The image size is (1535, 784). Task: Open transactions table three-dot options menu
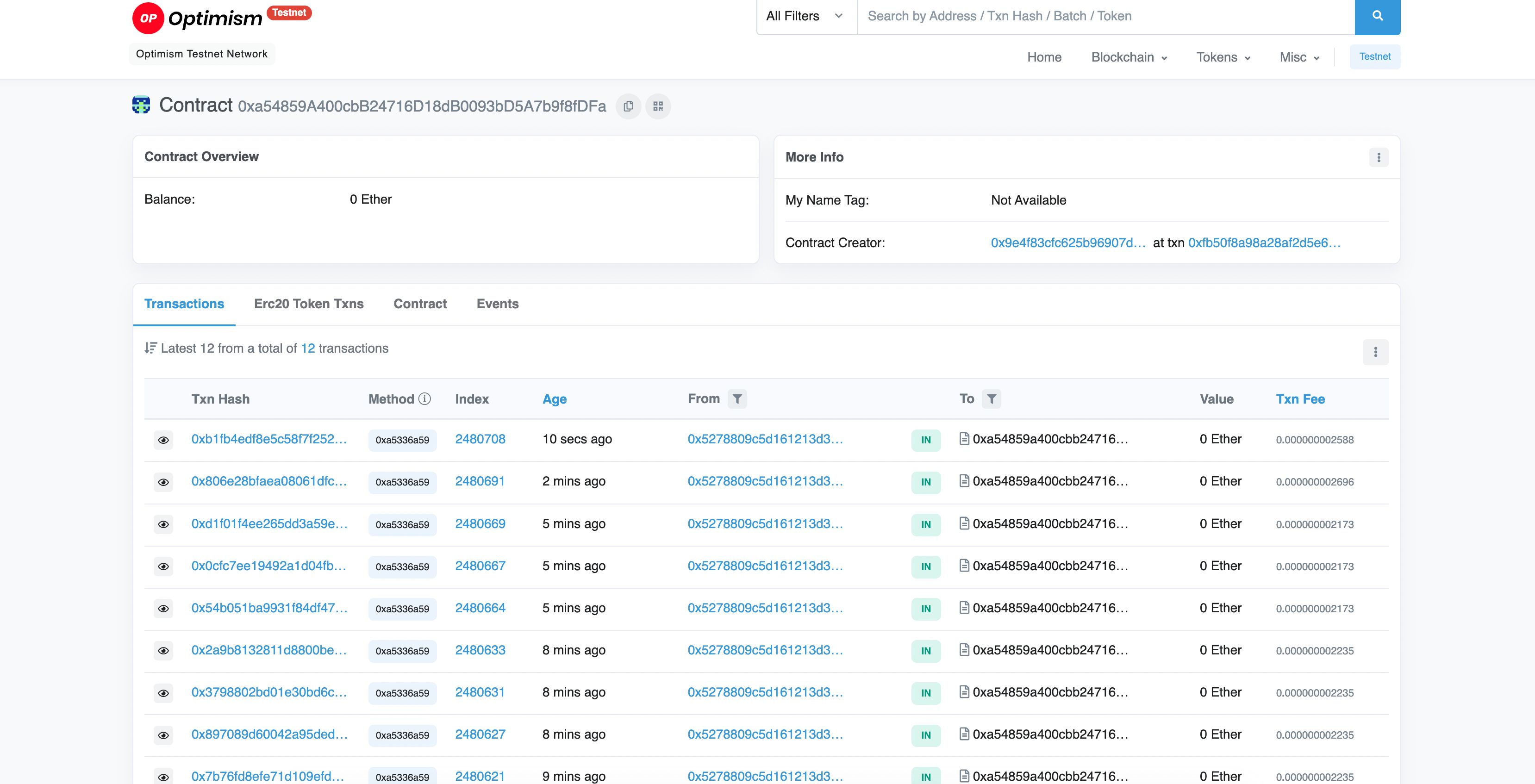coord(1375,352)
